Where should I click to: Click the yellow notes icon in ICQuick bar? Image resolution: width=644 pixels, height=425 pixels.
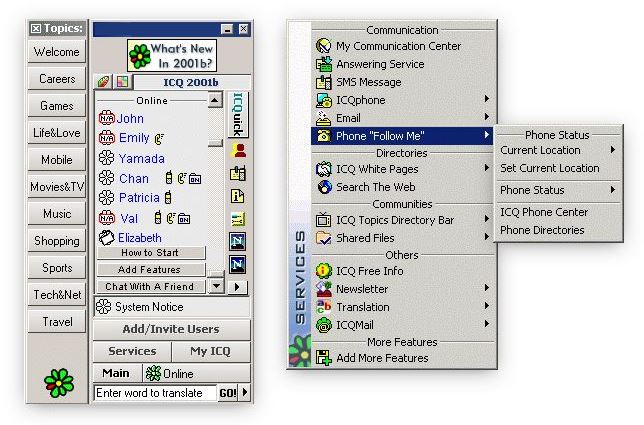238,219
